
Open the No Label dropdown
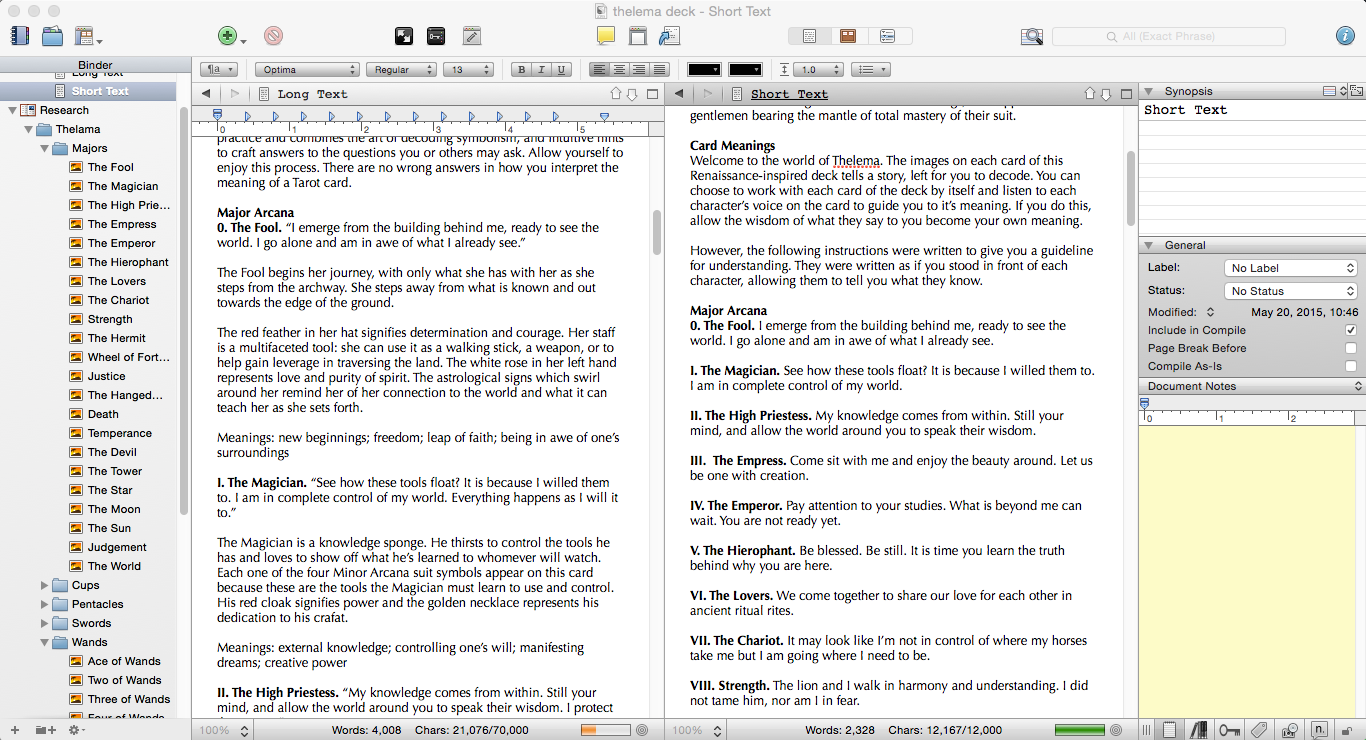1290,268
